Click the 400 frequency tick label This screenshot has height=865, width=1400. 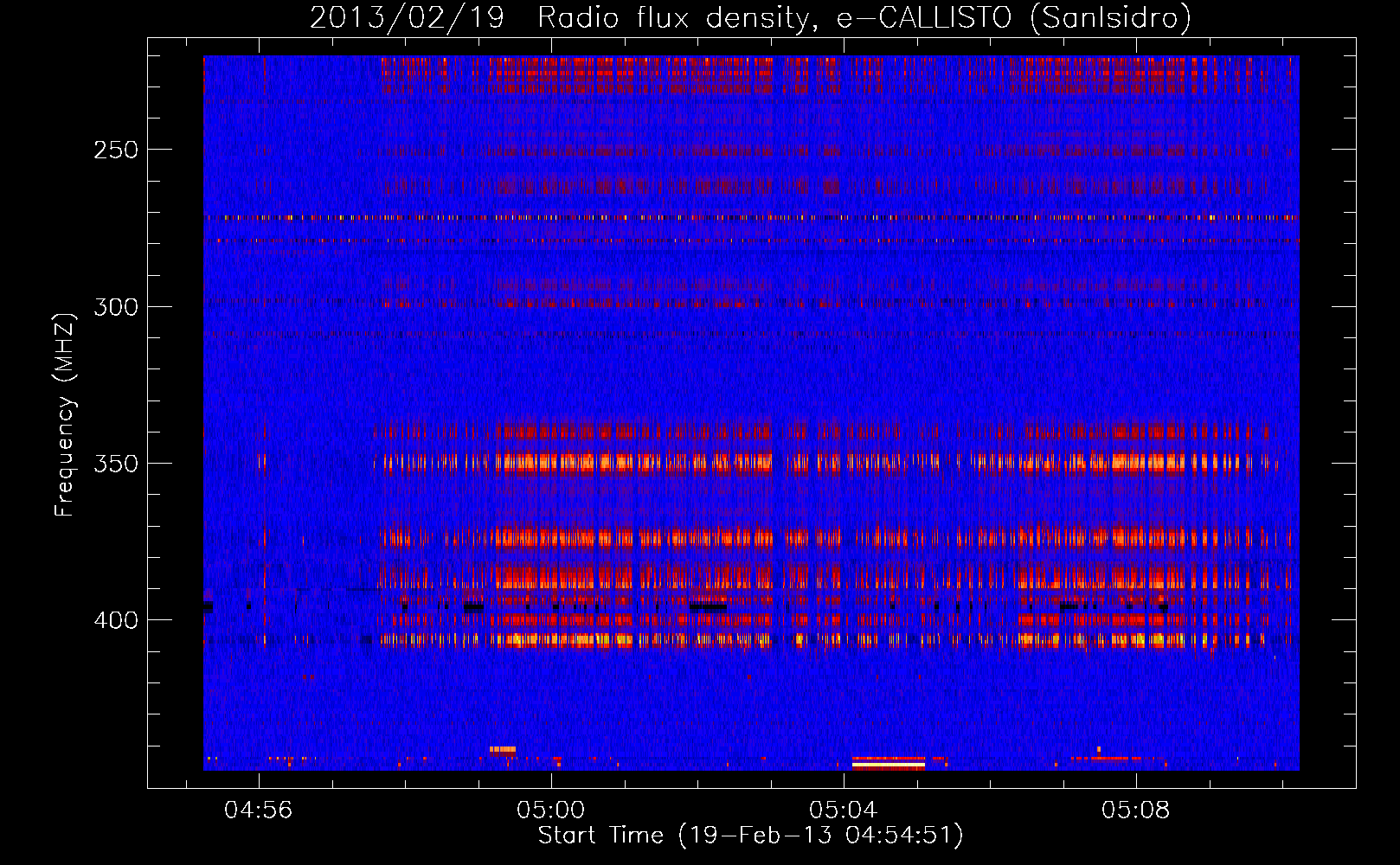[x=116, y=620]
